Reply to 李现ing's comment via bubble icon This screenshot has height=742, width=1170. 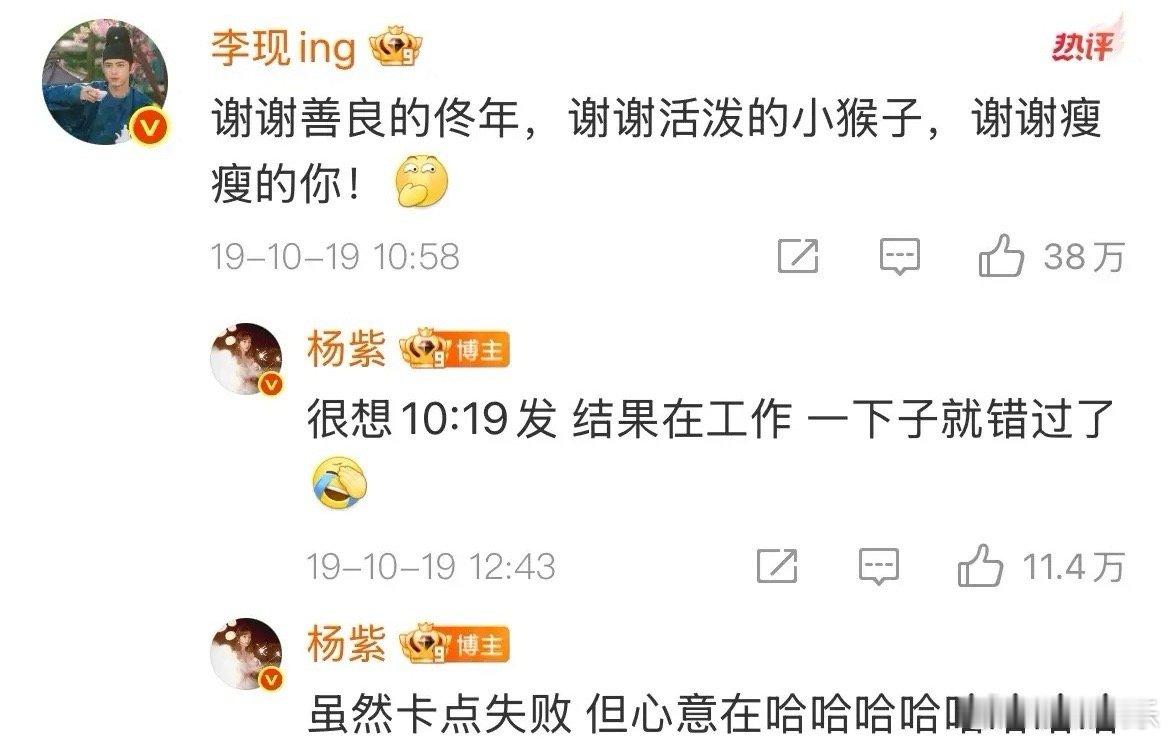899,256
